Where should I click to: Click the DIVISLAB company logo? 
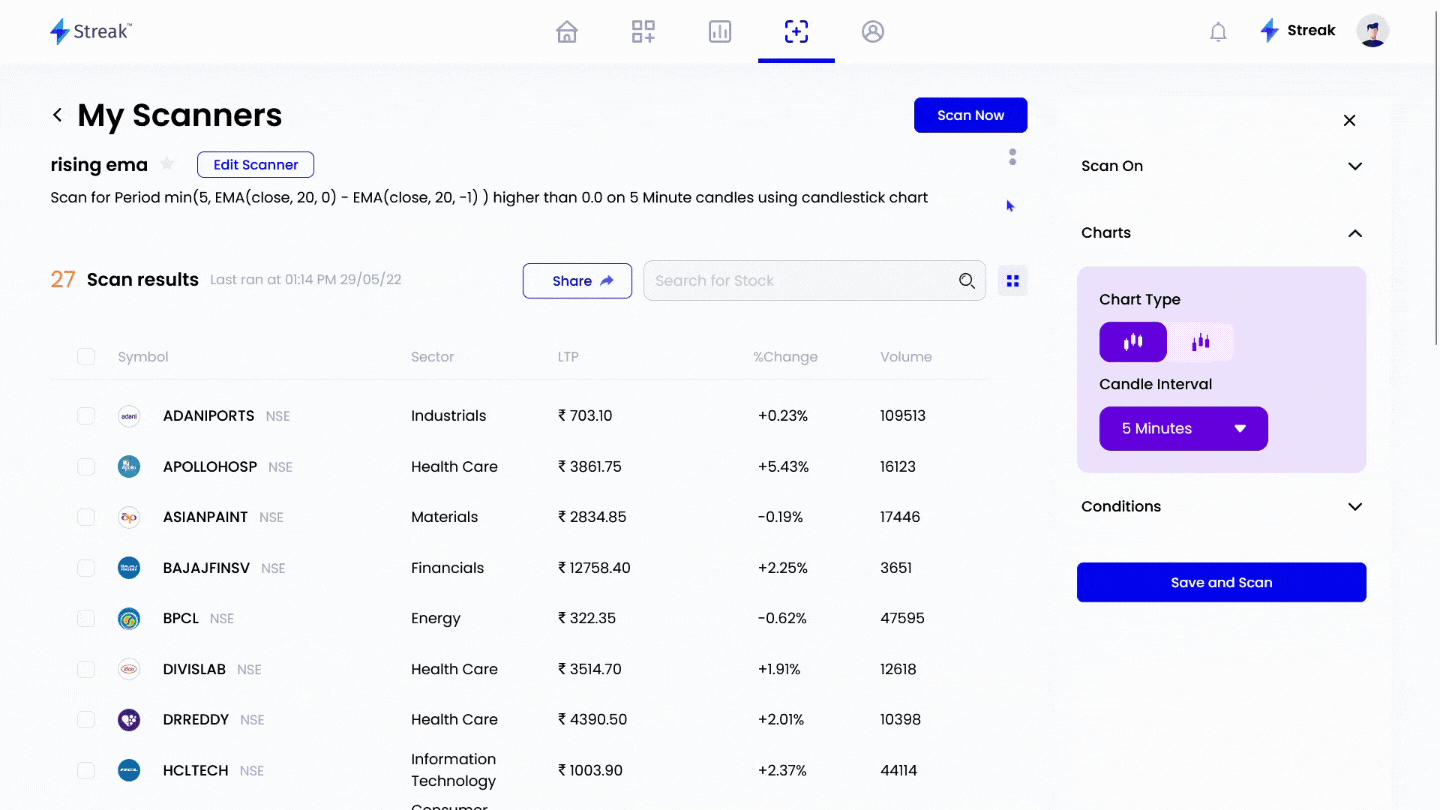pos(129,669)
